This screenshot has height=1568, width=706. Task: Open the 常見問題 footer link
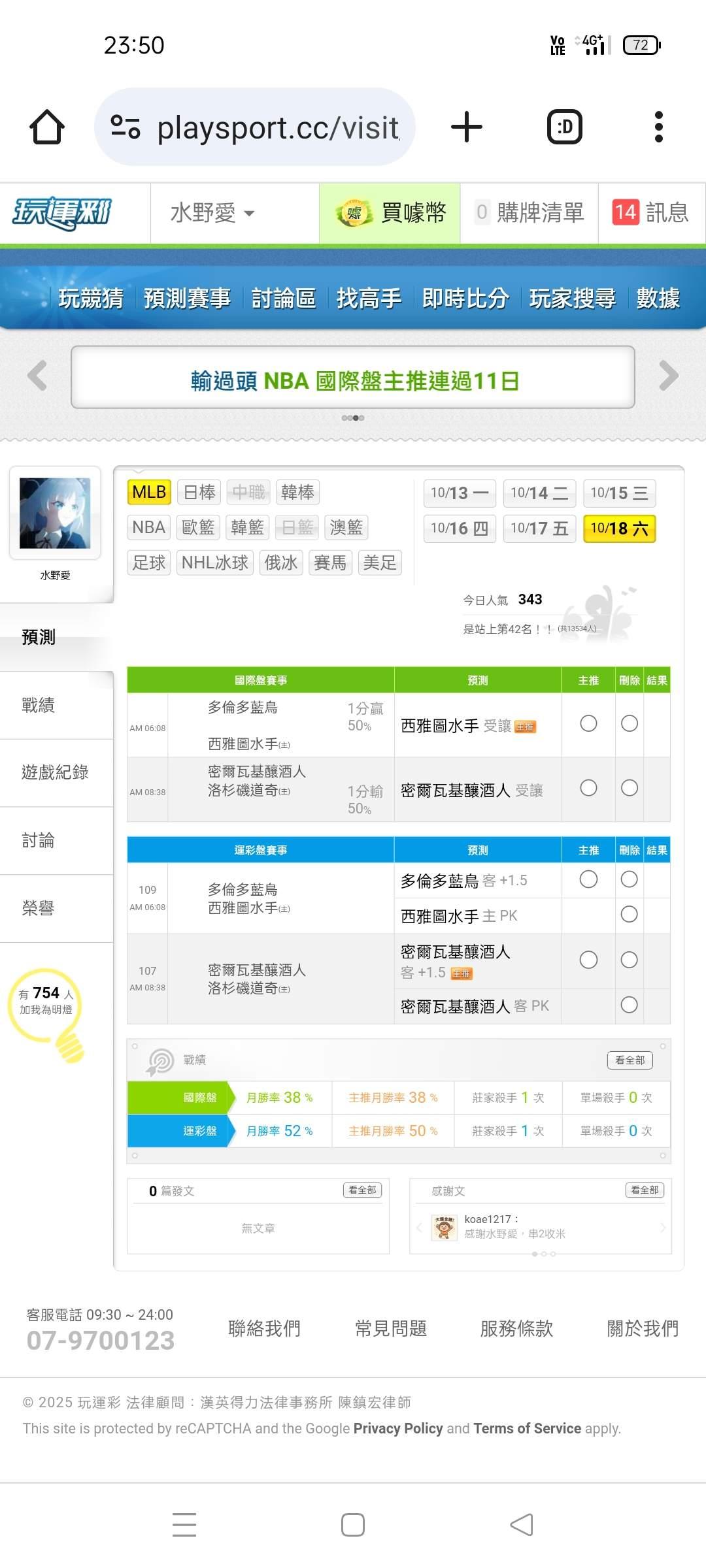(x=390, y=1328)
